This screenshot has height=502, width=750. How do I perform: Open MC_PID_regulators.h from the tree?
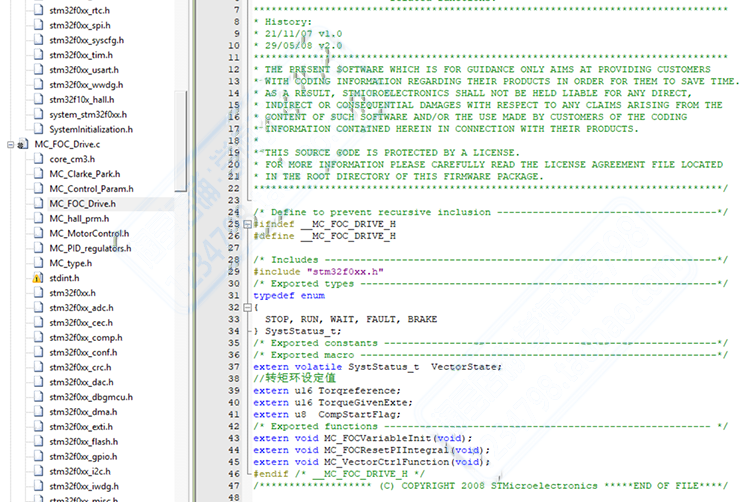point(92,248)
